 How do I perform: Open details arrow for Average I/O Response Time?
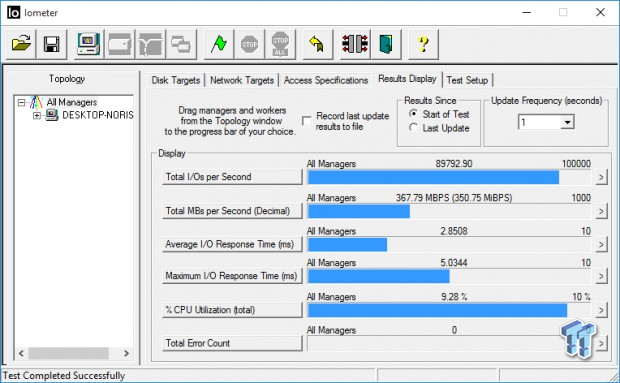(x=601, y=244)
